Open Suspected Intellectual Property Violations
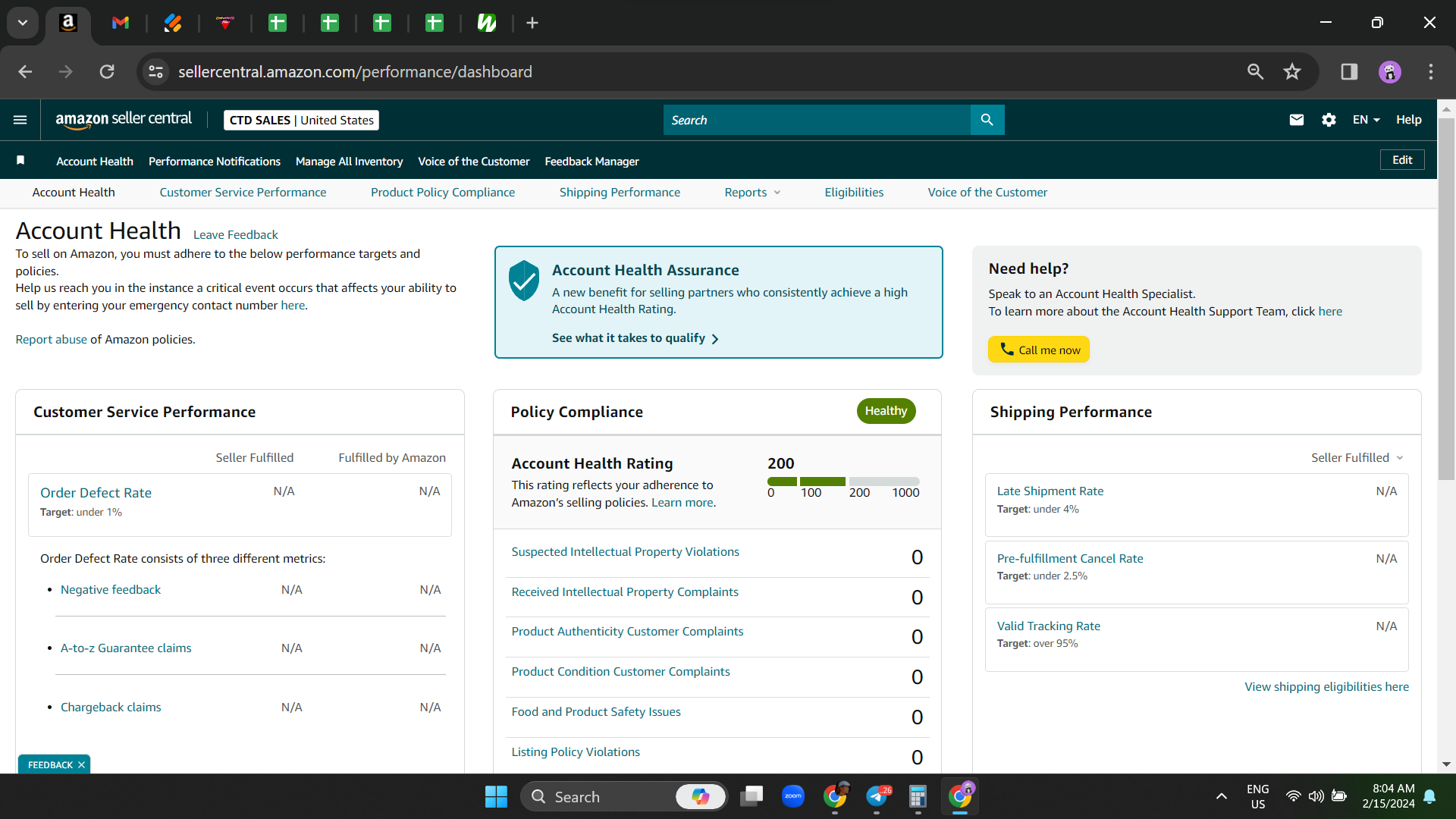 [x=625, y=552]
